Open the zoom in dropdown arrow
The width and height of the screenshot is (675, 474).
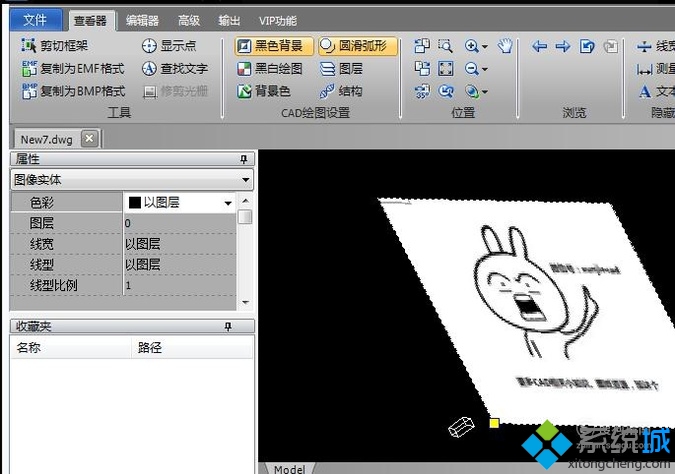coord(485,46)
